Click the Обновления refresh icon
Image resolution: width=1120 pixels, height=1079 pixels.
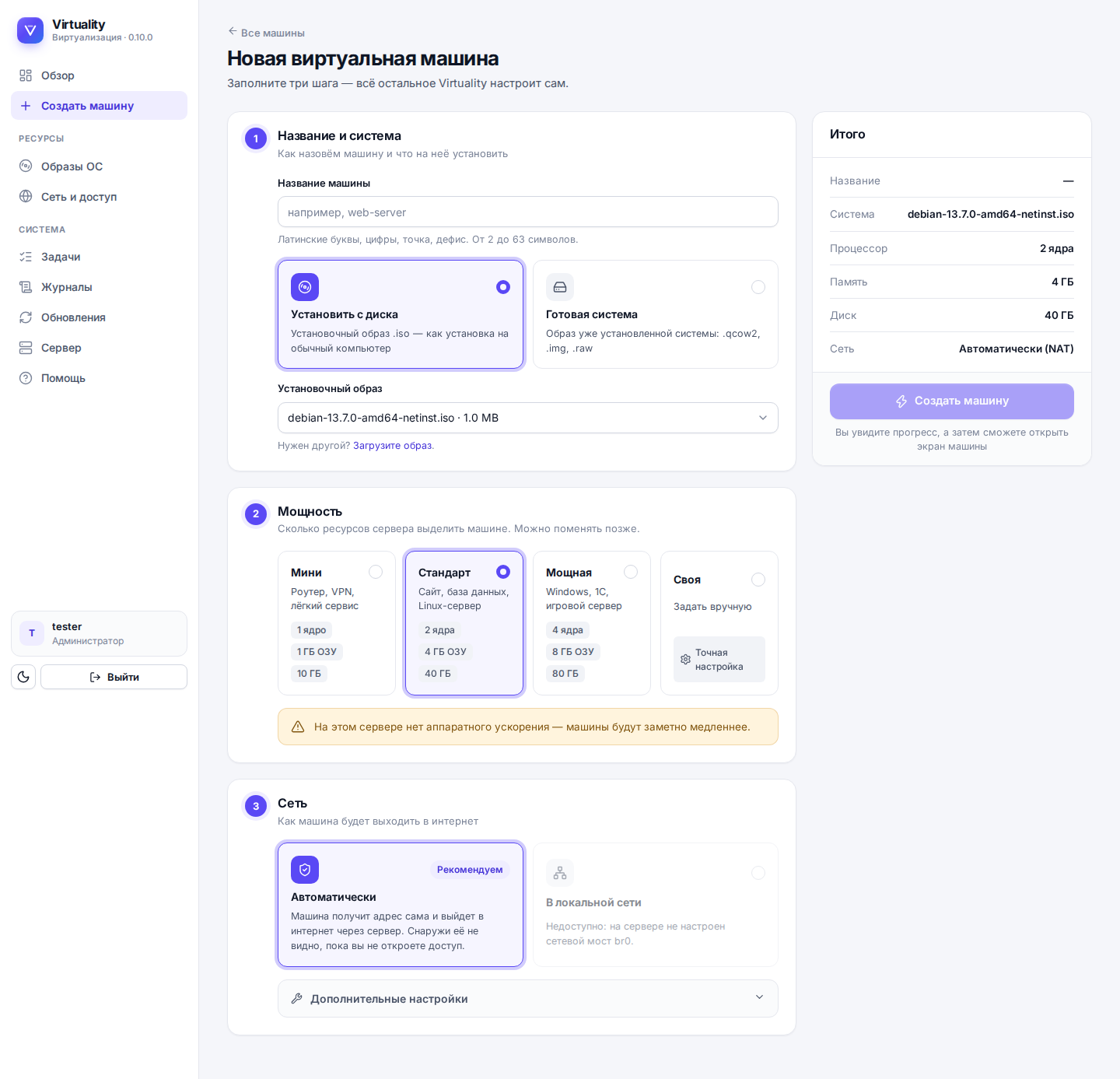(x=26, y=317)
